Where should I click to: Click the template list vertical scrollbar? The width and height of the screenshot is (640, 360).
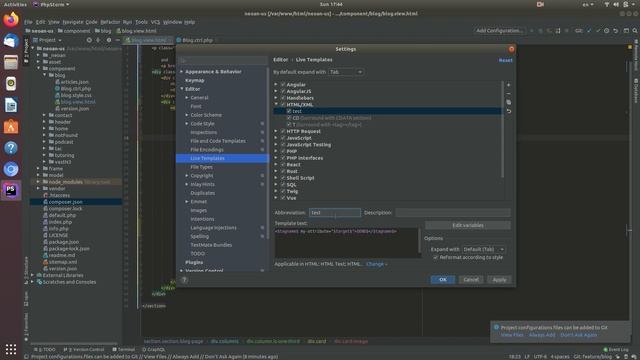tap(502, 129)
